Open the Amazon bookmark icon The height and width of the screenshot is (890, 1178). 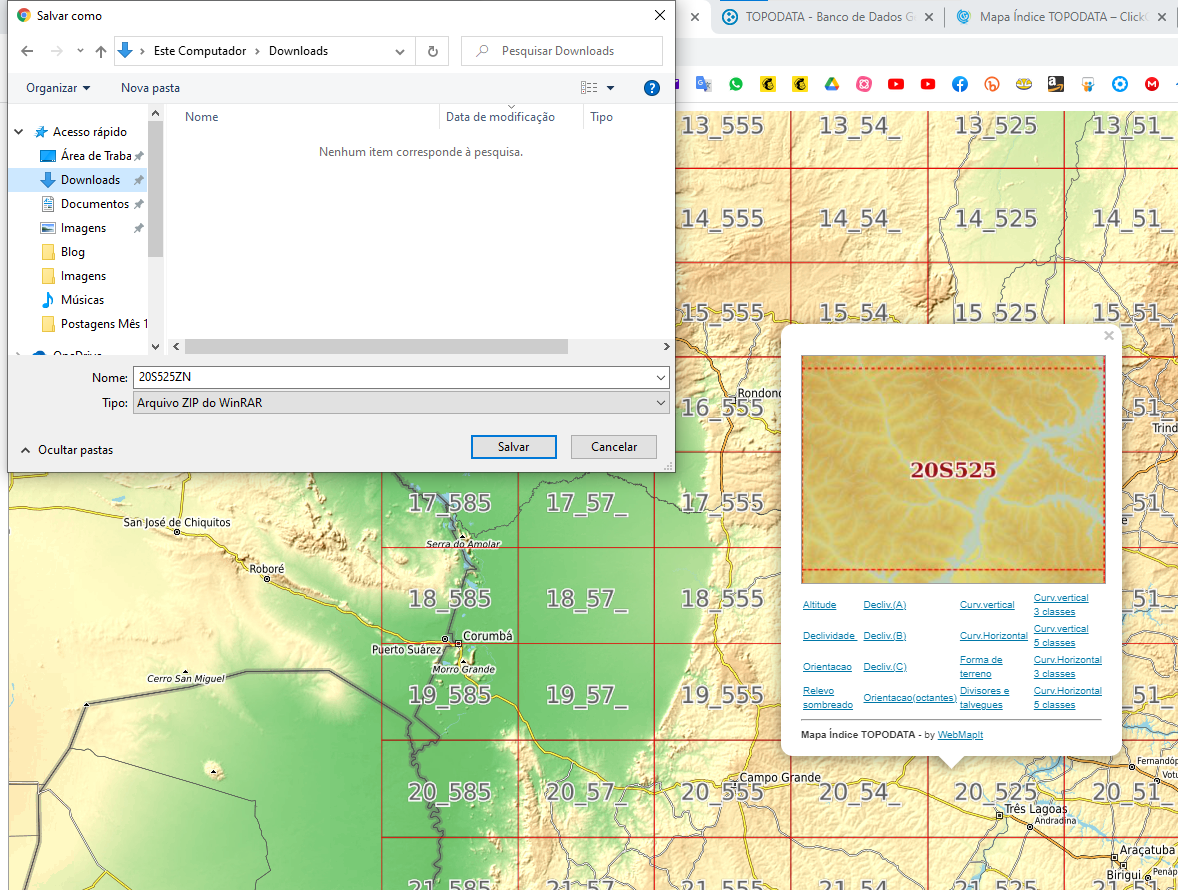pos(1056,84)
